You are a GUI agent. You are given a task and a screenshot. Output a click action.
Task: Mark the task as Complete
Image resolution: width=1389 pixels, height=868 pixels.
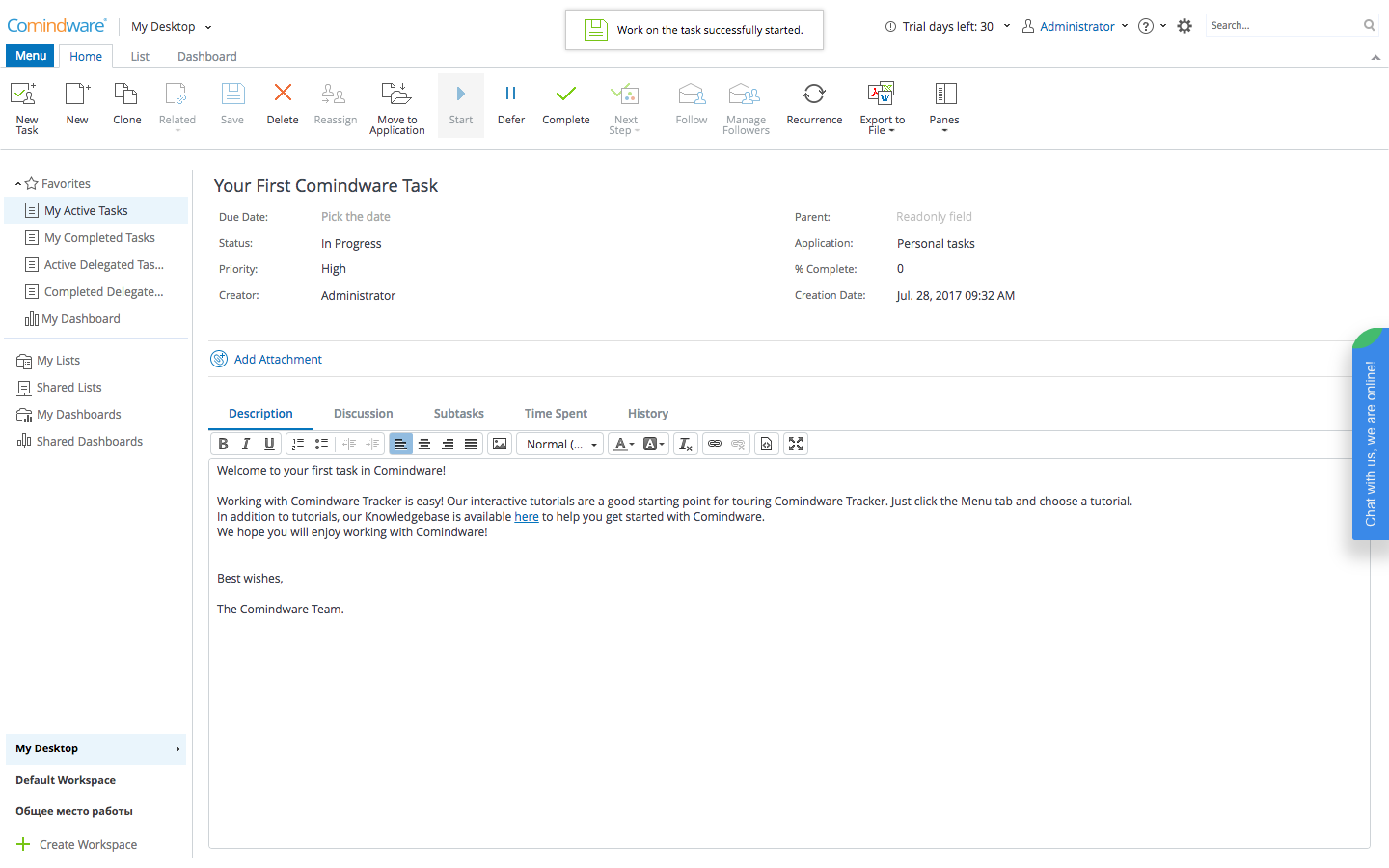click(566, 104)
